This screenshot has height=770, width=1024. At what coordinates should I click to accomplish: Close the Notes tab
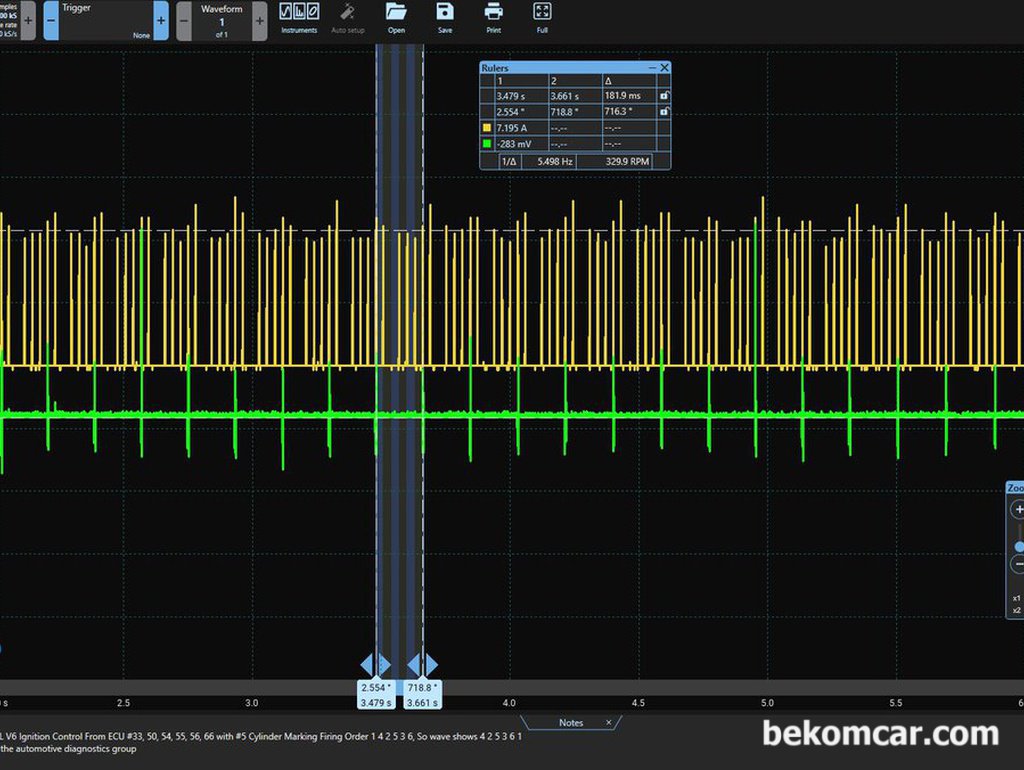click(609, 722)
